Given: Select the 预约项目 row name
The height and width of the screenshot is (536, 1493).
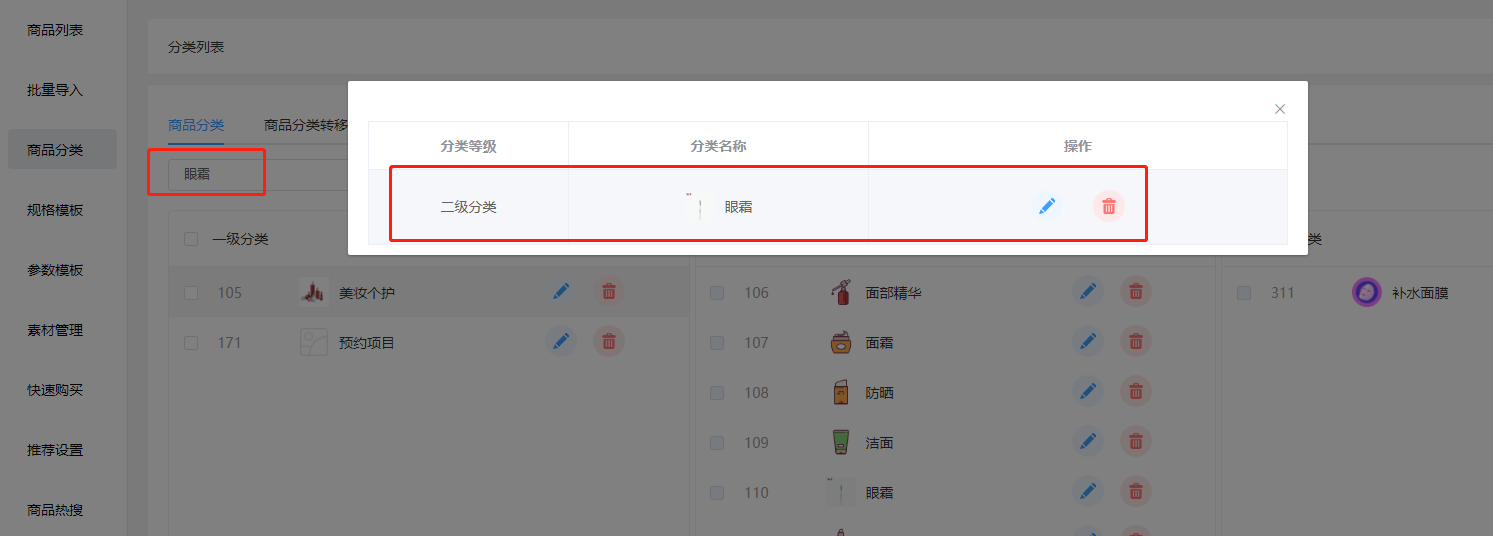Looking at the screenshot, I should (x=367, y=343).
